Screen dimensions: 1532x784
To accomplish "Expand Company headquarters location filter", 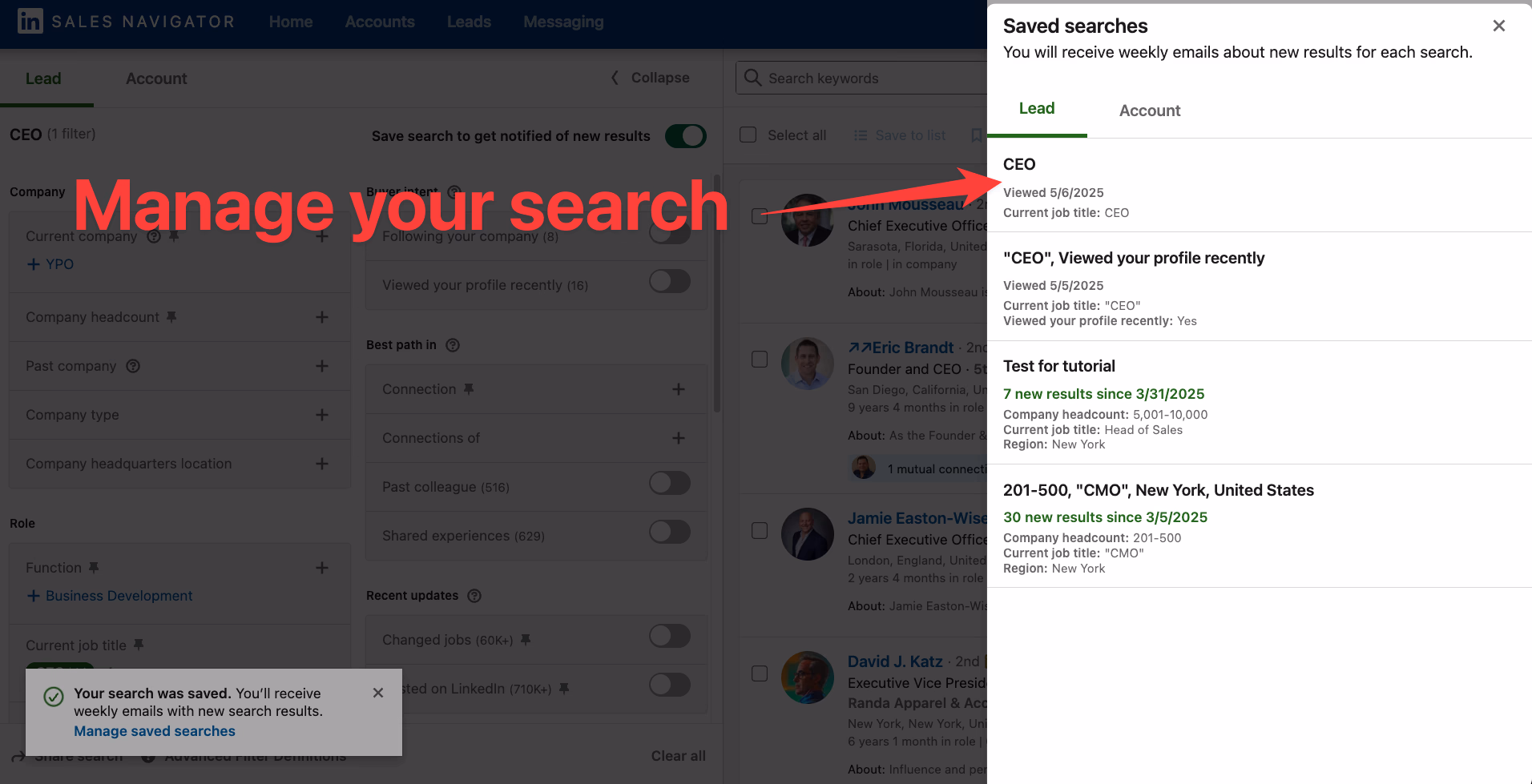I will coord(322,464).
